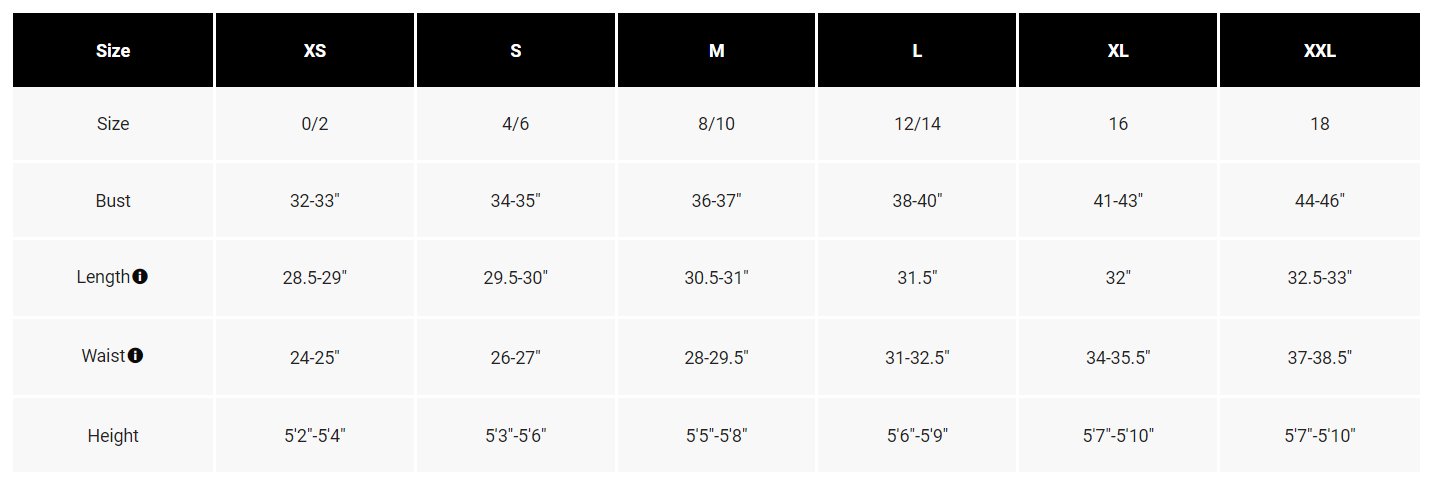Screen dimensions: 1431x483
Task: Click the info icon next to Length
Action: 140,277
